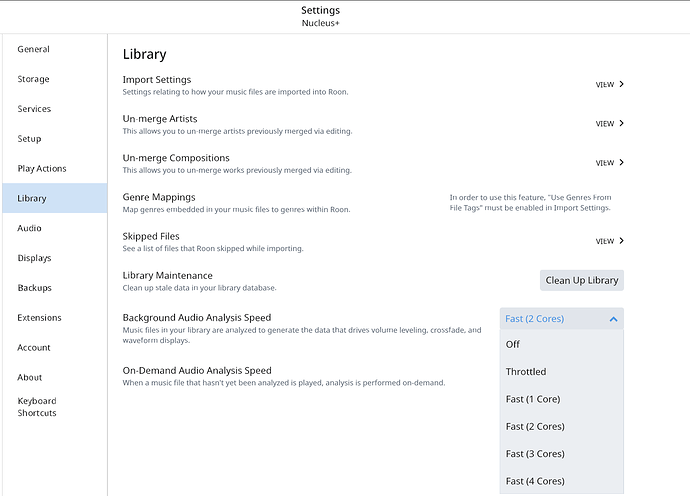
Task: Click the Nucleus+ subtitle under Settings
Action: (x=320, y=23)
